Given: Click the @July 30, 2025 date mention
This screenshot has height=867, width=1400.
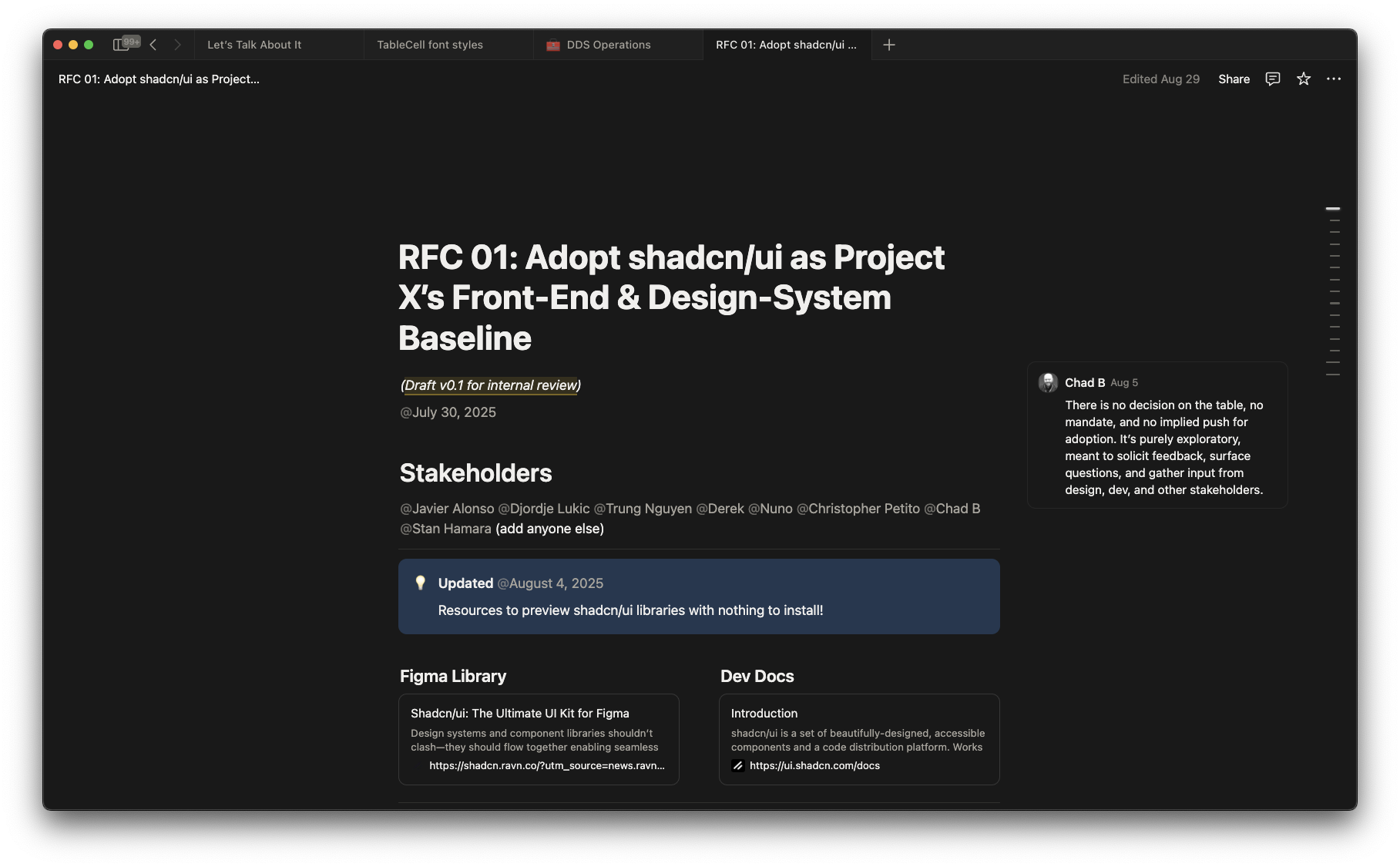Looking at the screenshot, I should pyautogui.click(x=448, y=412).
